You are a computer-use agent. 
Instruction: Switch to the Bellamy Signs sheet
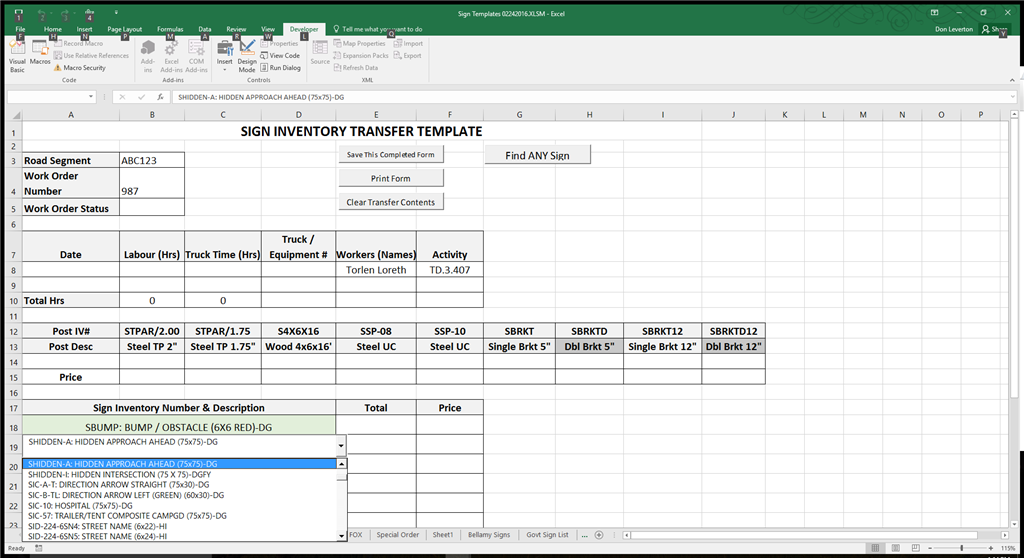click(488, 534)
